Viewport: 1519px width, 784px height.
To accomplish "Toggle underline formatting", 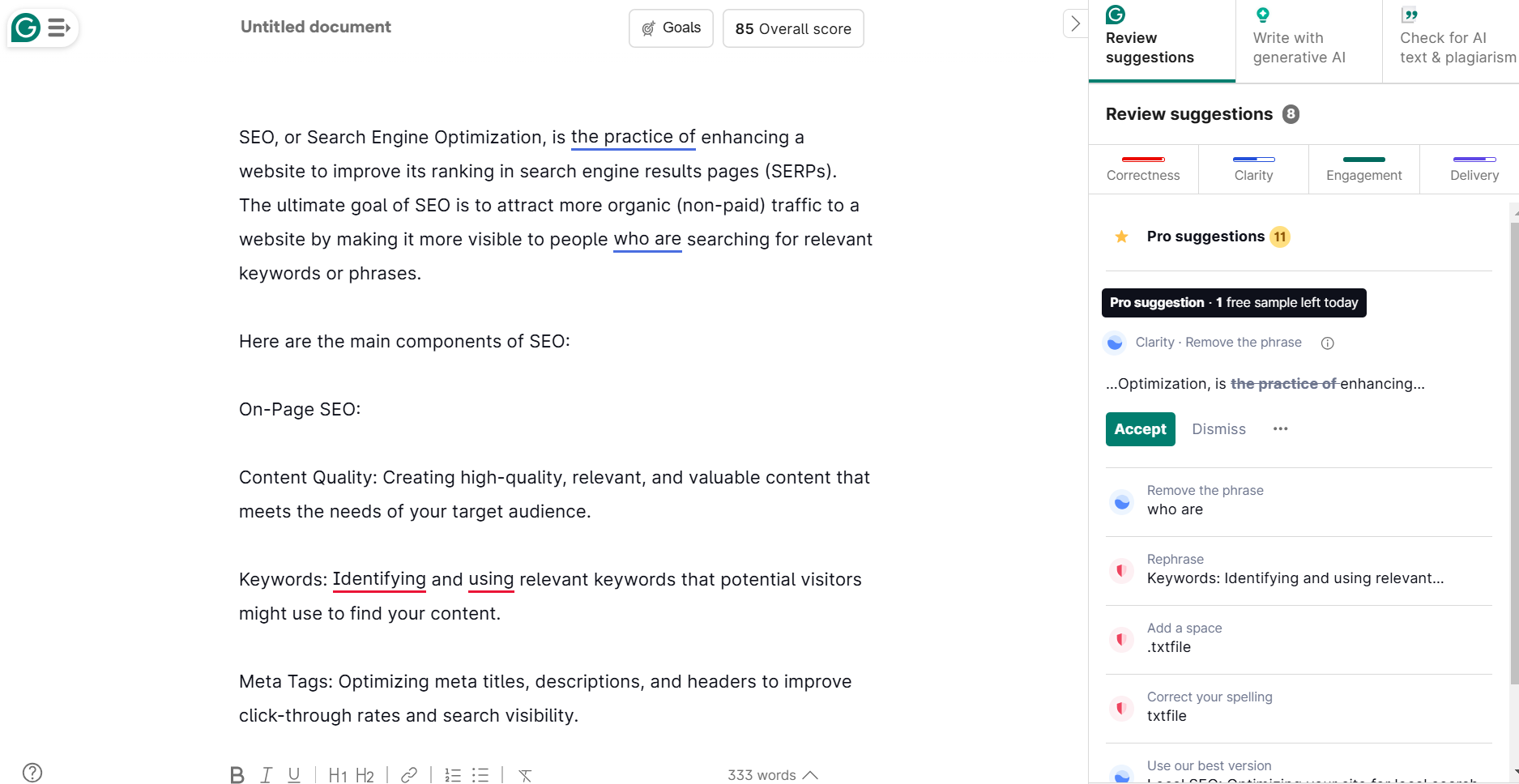I will (x=294, y=775).
